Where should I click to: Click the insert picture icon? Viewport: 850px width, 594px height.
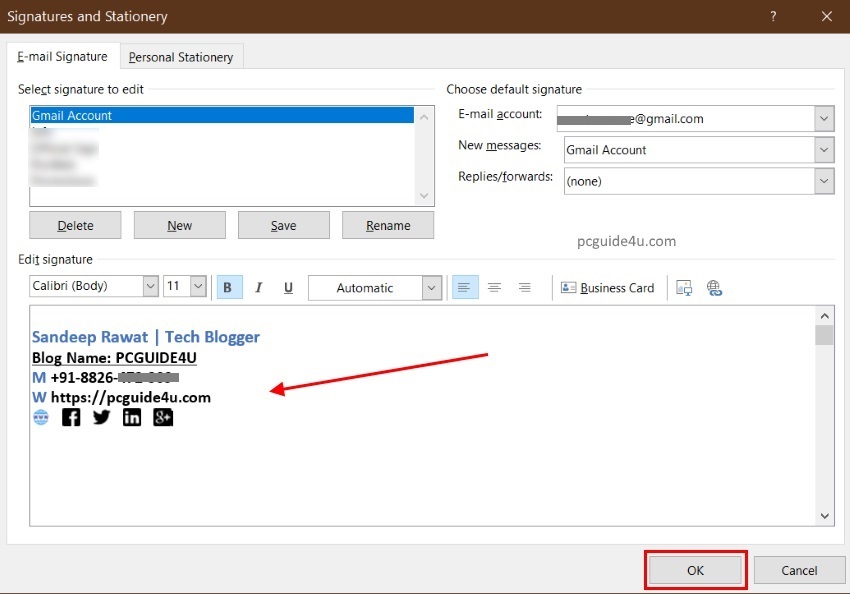685,288
